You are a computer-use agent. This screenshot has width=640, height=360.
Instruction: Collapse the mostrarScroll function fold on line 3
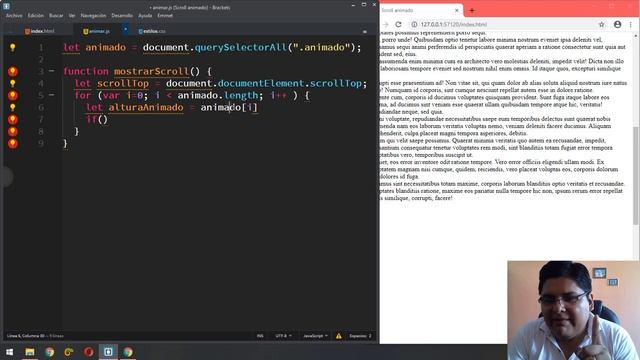(51, 71)
